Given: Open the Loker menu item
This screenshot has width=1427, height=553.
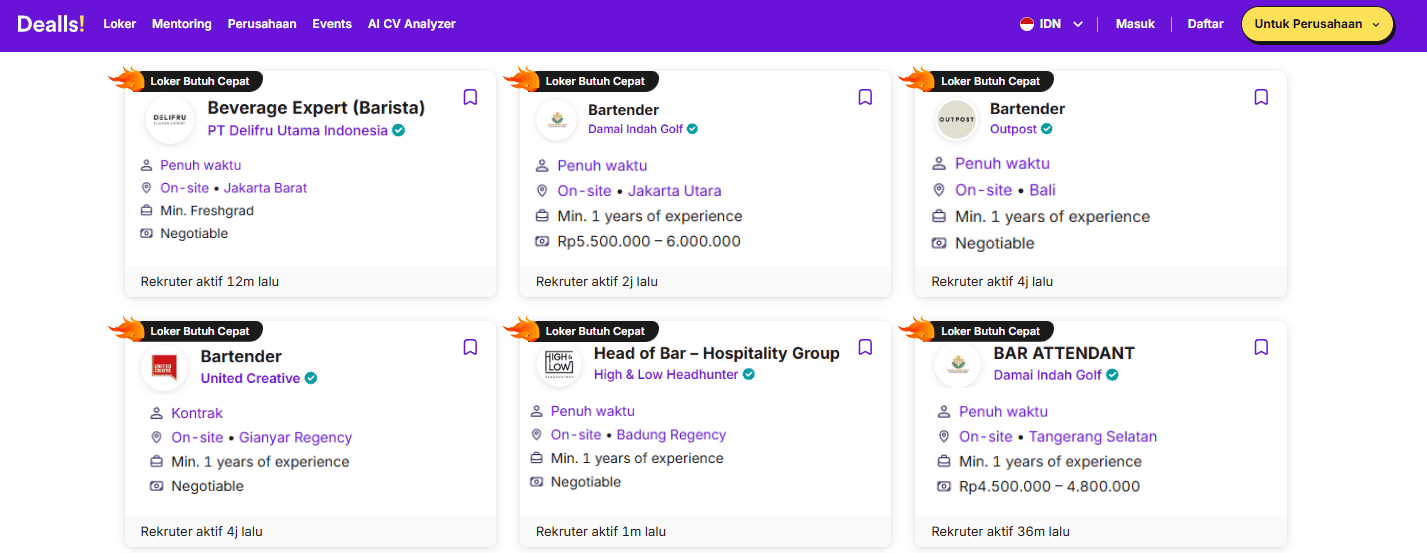Looking at the screenshot, I should (x=120, y=24).
